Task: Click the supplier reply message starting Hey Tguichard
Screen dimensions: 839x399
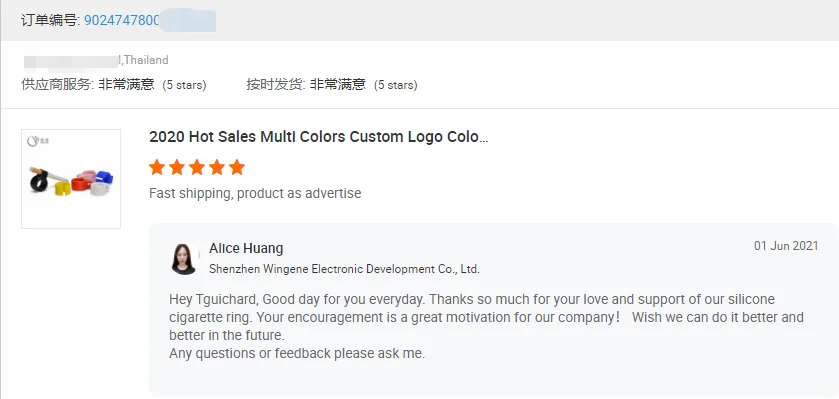Action: coord(486,326)
